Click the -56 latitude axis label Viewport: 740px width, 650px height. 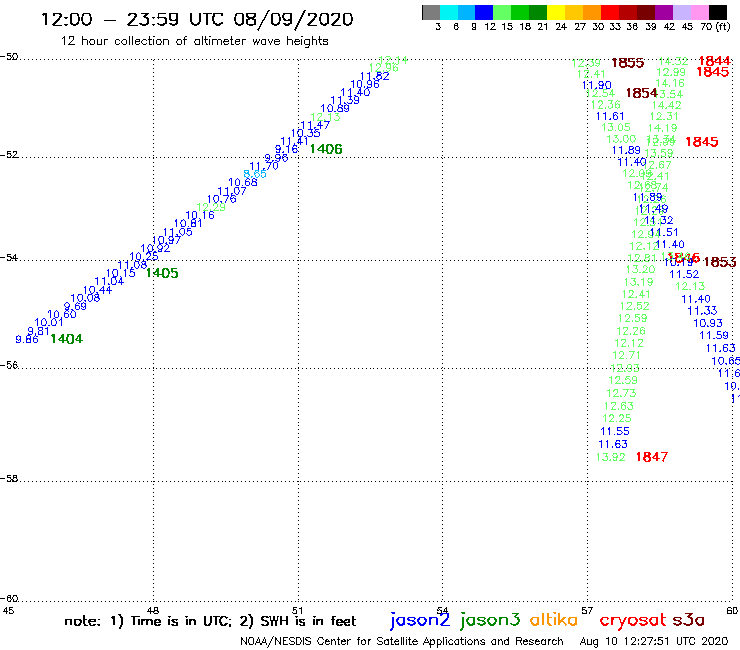[9, 365]
